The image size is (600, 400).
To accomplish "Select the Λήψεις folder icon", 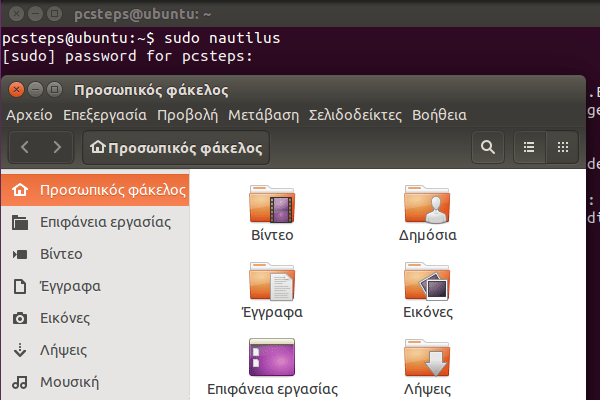I will tap(427, 358).
